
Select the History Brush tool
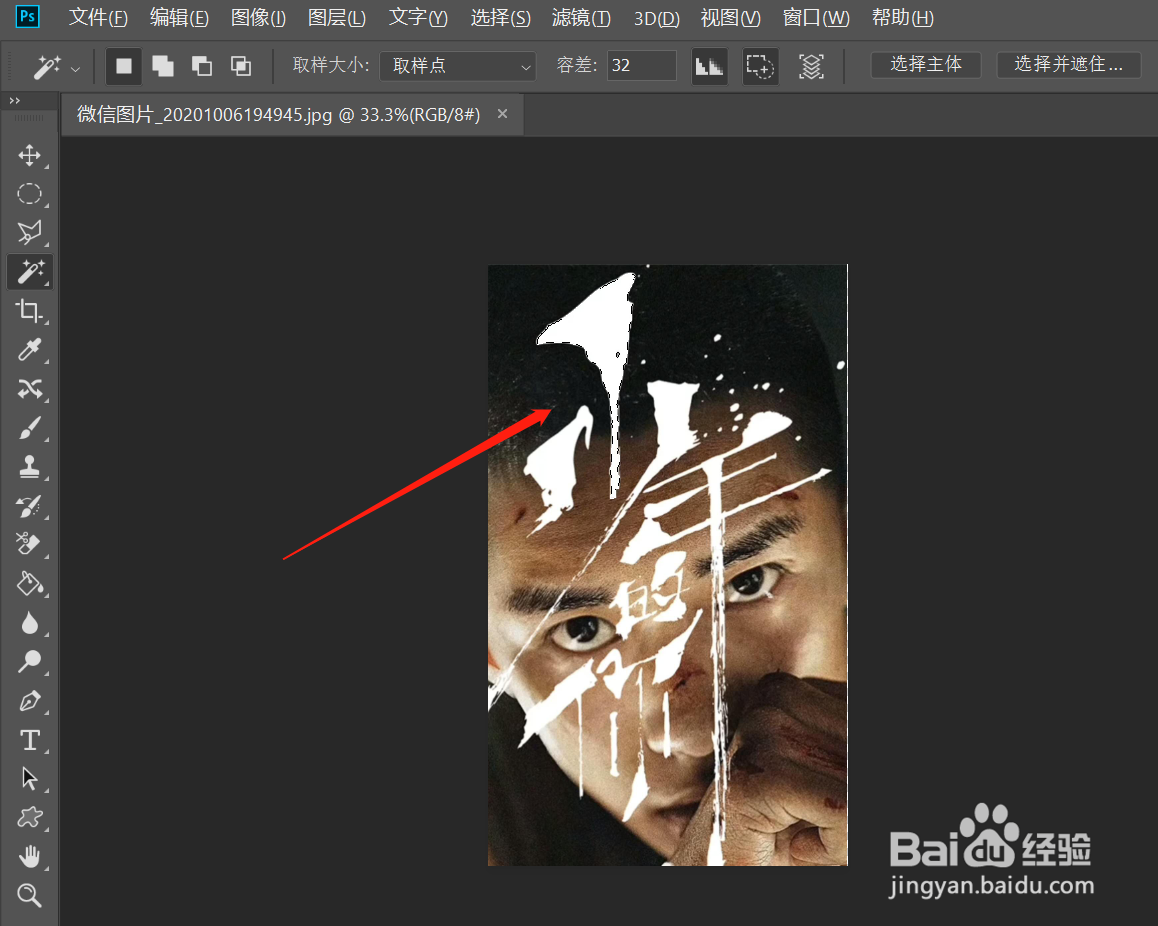pos(30,506)
